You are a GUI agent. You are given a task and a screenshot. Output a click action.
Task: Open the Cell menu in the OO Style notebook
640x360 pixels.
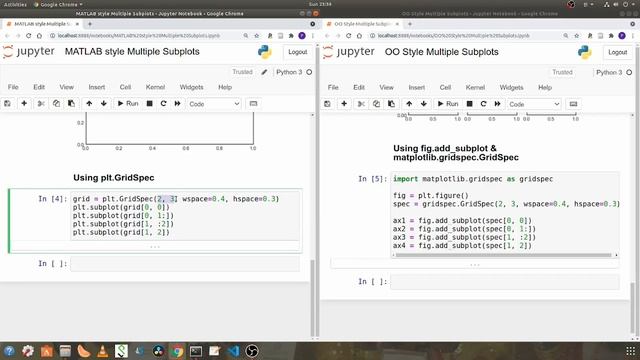[445, 88]
